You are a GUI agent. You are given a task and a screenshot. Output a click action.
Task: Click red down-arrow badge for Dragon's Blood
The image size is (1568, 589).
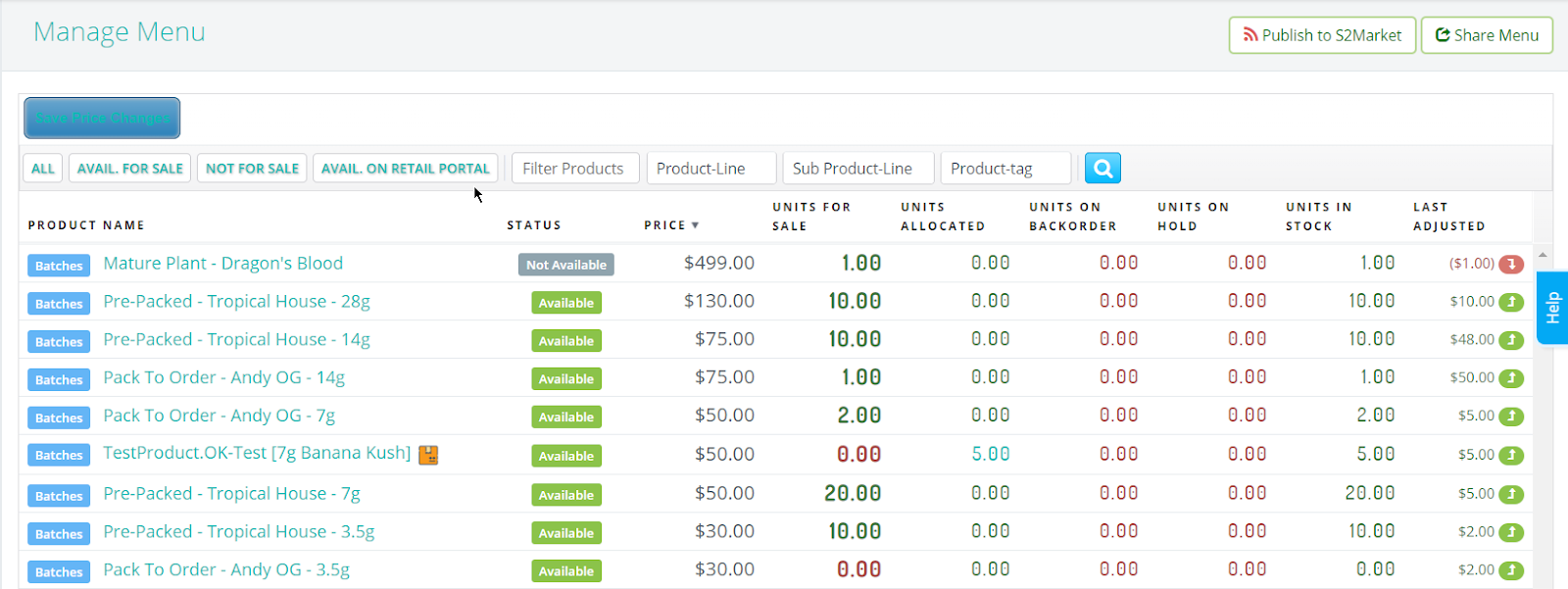[1511, 264]
